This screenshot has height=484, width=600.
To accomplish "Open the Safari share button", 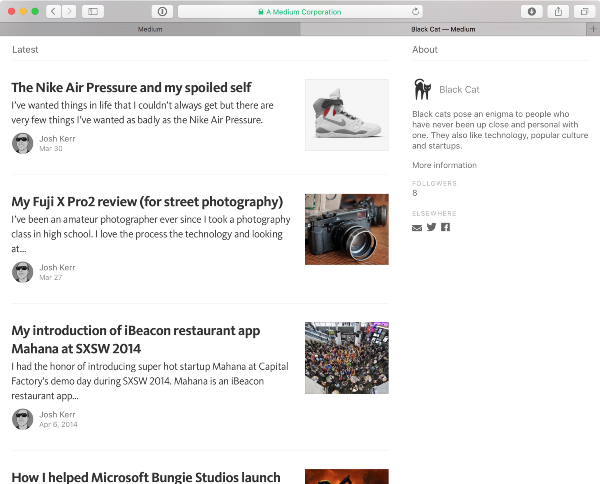I will click(x=557, y=11).
